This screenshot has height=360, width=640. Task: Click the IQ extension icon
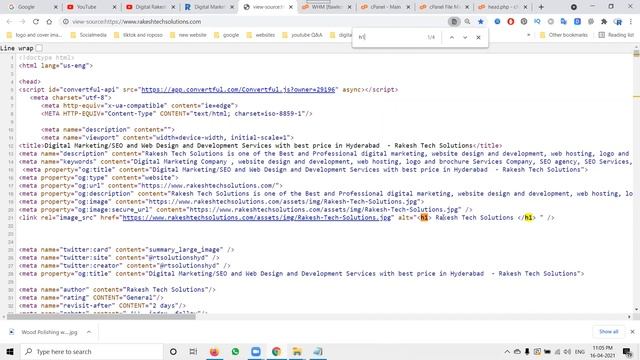point(537,22)
